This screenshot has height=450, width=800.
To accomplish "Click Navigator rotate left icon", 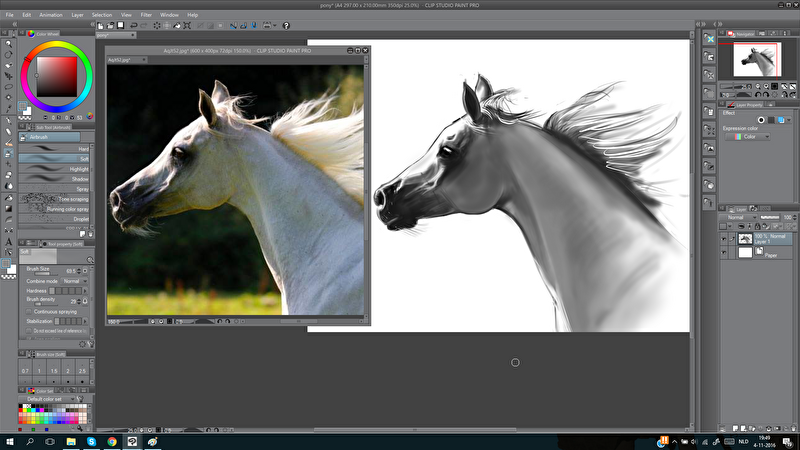I will 758,94.
